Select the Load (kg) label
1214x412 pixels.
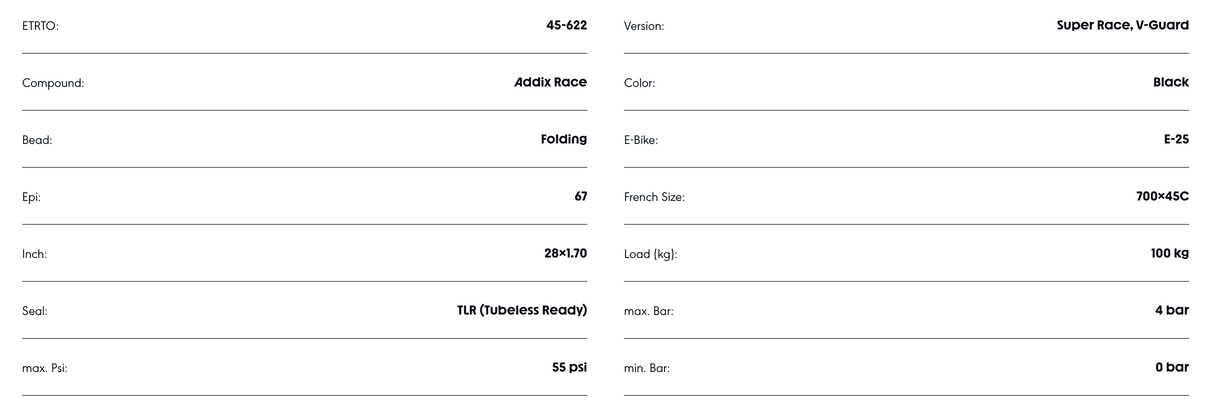coord(650,254)
